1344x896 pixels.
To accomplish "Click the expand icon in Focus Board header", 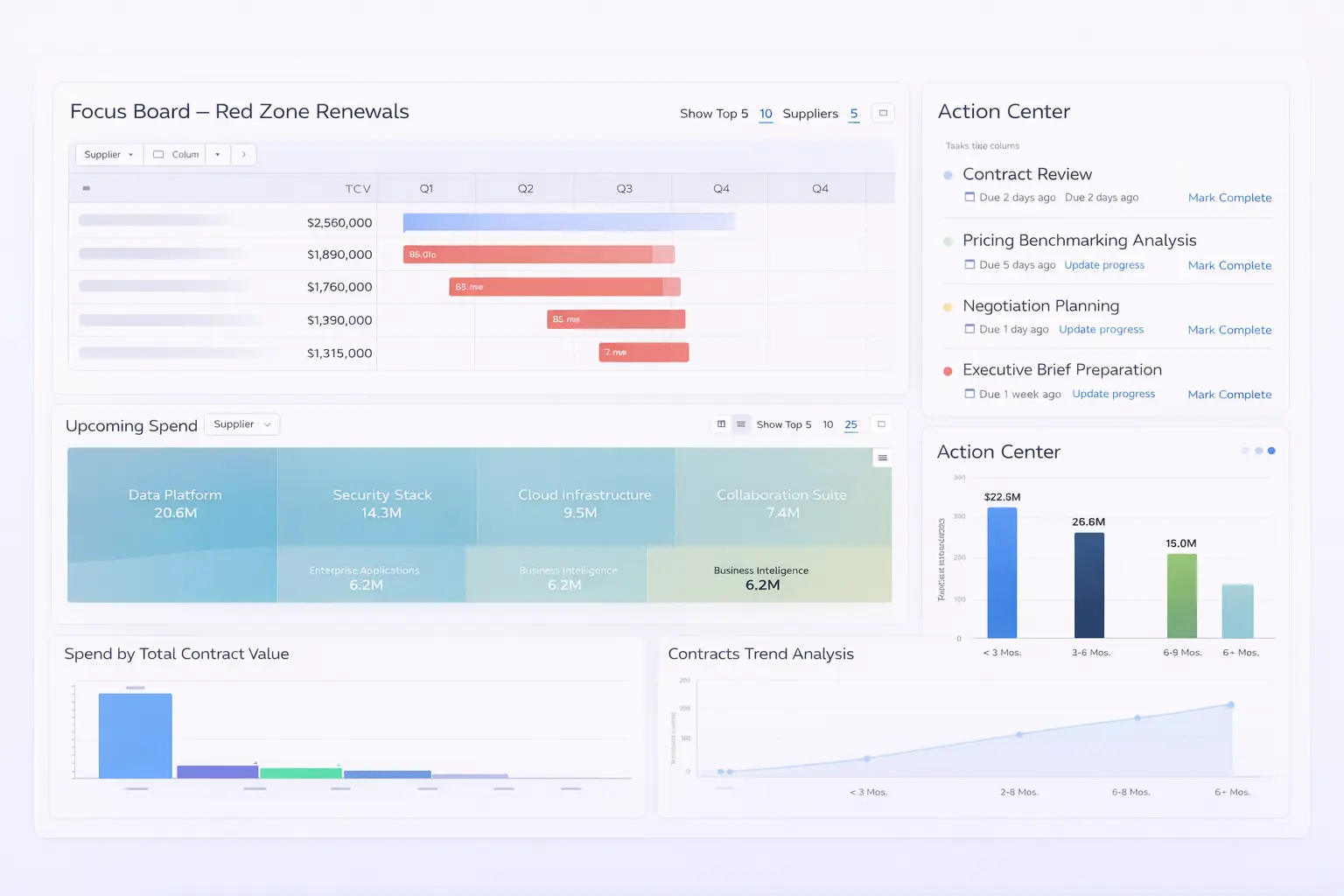I will pos(883,113).
